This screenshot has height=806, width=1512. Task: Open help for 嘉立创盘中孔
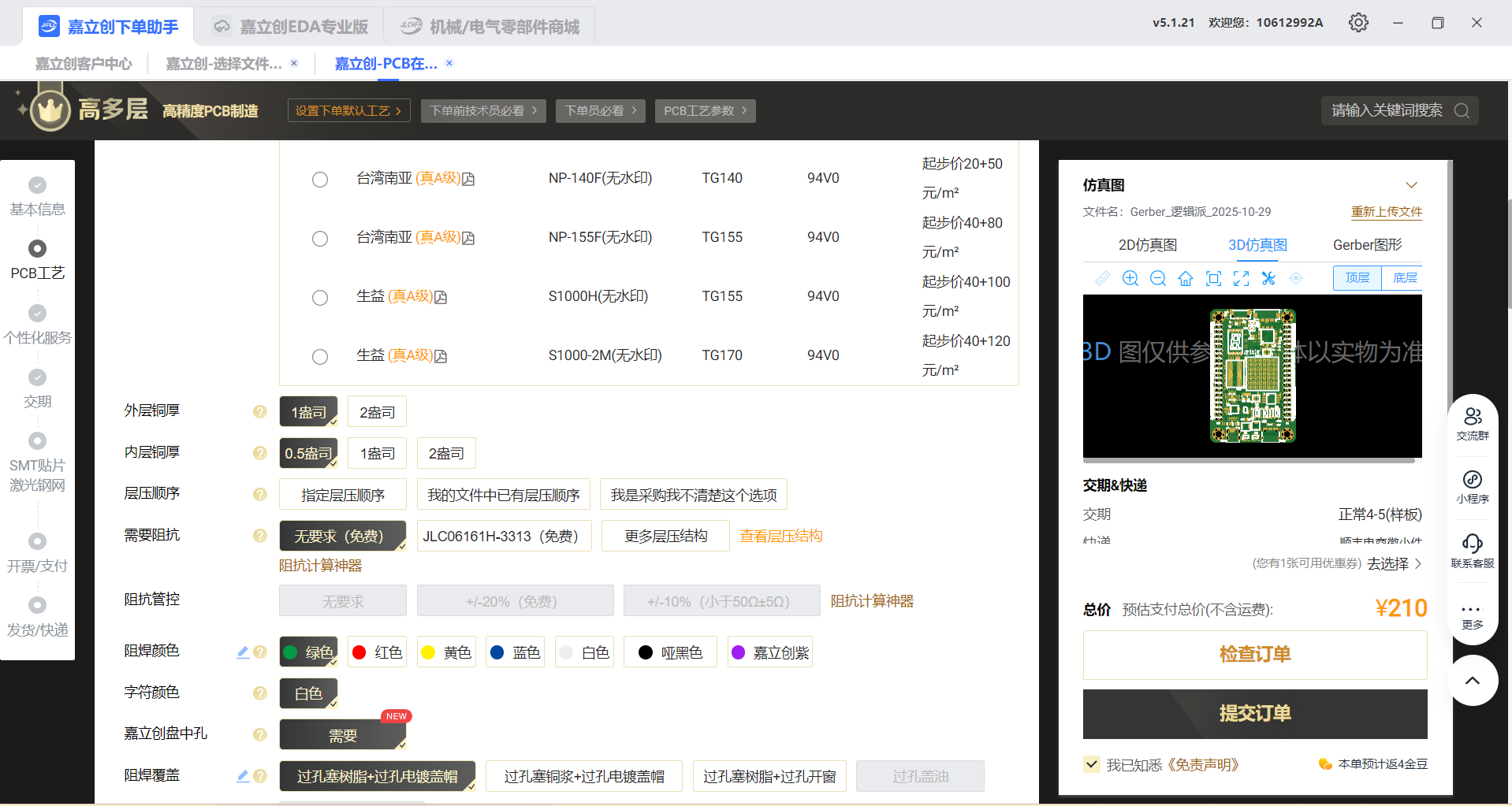[x=259, y=734]
